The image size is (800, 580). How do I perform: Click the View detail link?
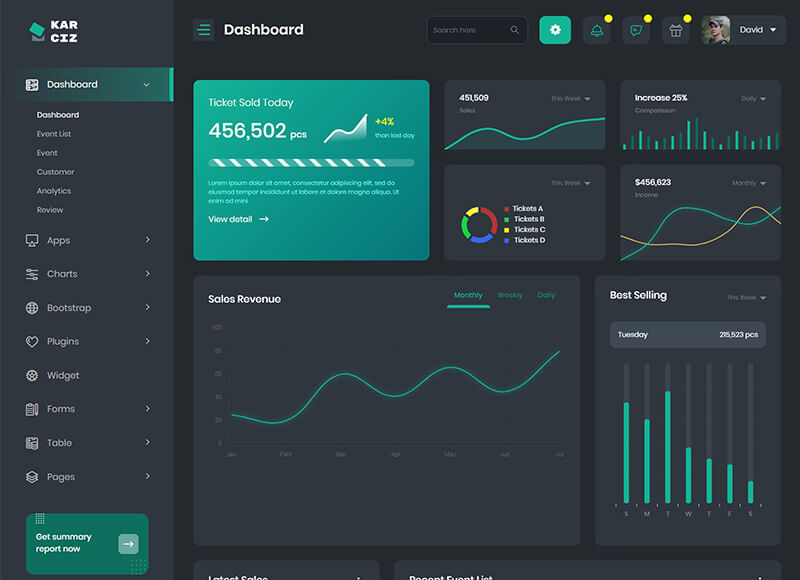click(x=238, y=219)
